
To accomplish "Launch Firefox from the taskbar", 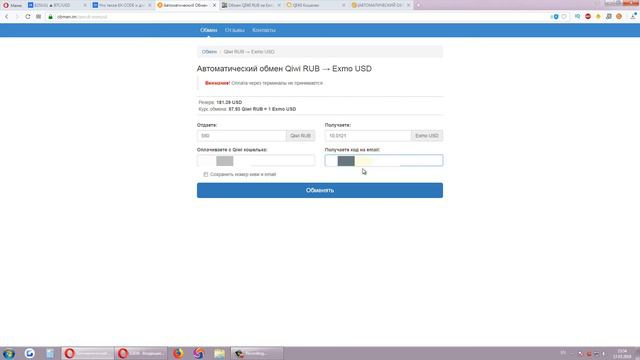I will pyautogui.click(x=178, y=353).
